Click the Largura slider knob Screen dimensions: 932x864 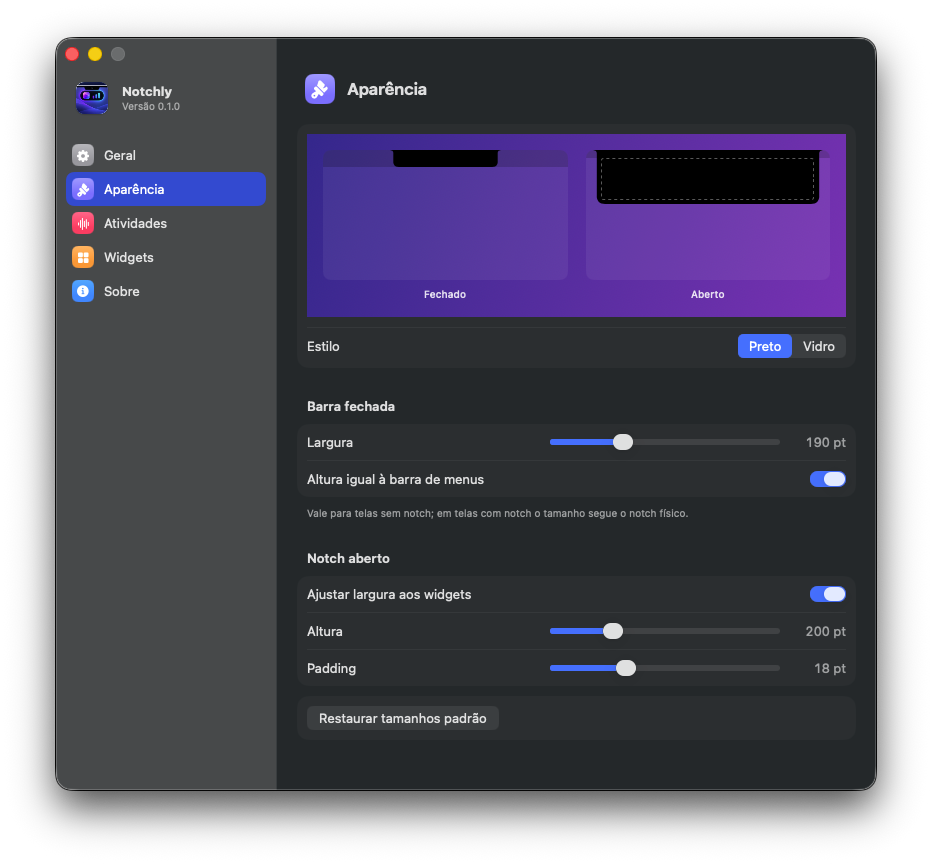coord(623,442)
